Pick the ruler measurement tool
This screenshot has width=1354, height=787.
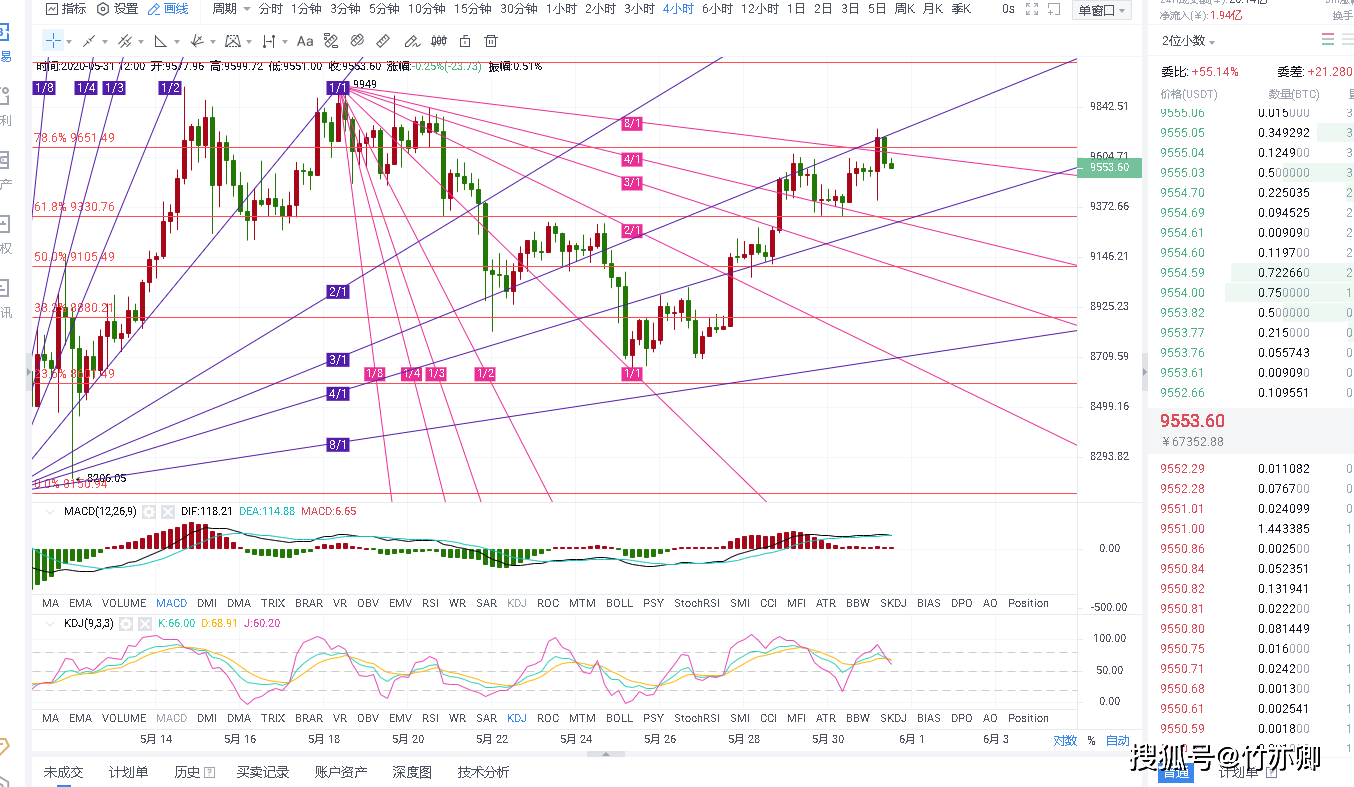tap(383, 41)
